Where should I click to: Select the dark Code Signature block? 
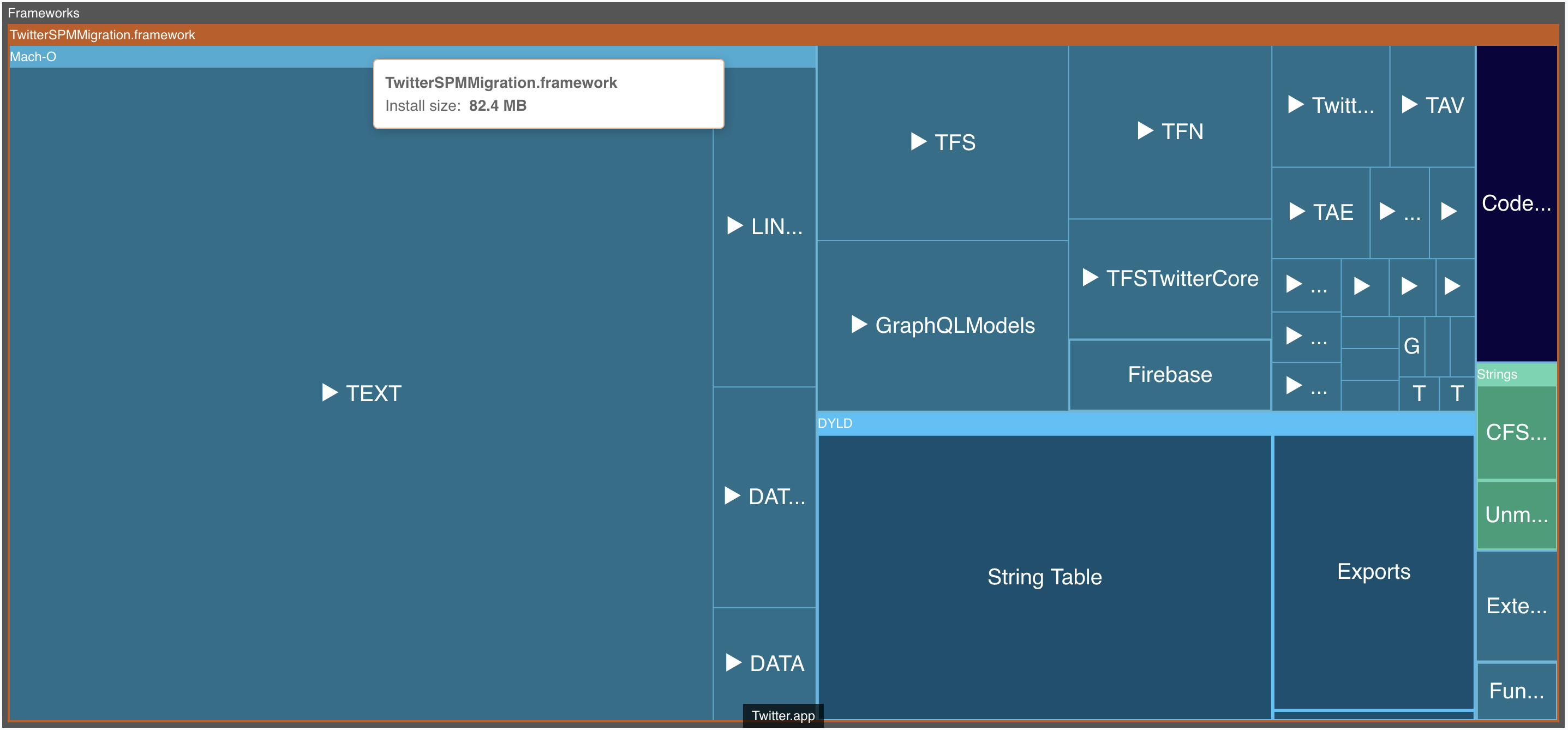[1516, 204]
